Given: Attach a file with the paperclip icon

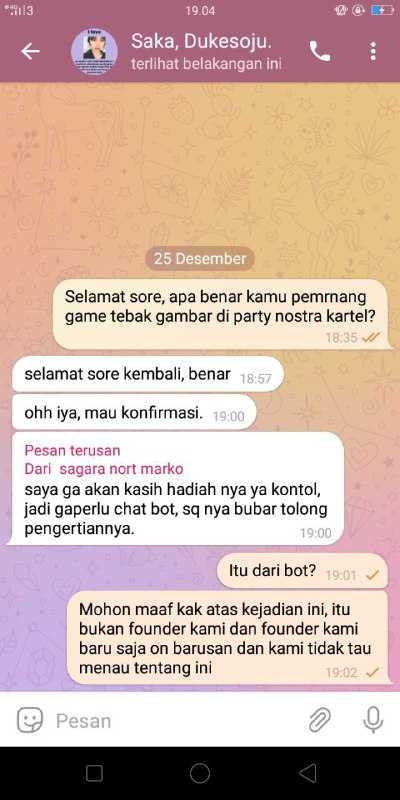Looking at the screenshot, I should 320,720.
